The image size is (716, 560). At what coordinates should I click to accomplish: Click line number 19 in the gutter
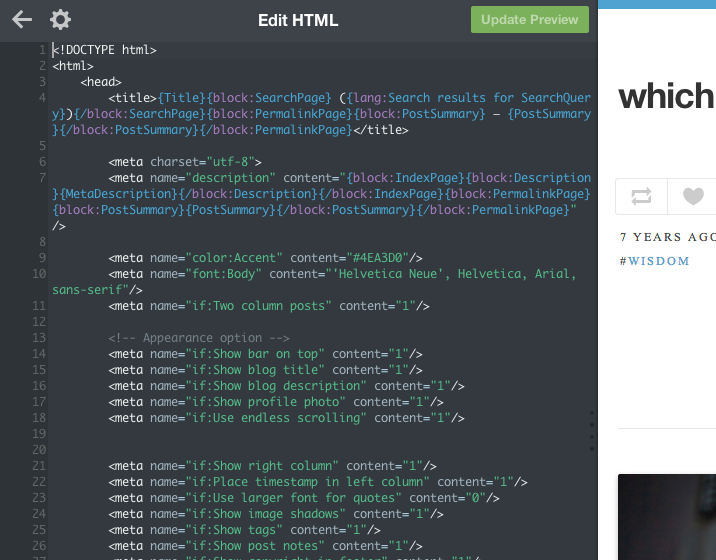coord(39,433)
